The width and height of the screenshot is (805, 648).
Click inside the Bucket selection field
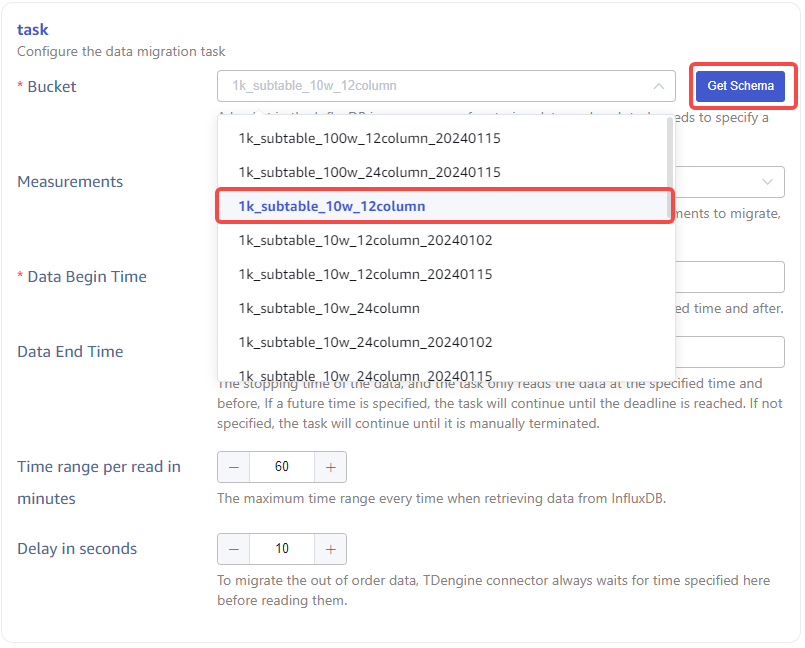[430, 86]
